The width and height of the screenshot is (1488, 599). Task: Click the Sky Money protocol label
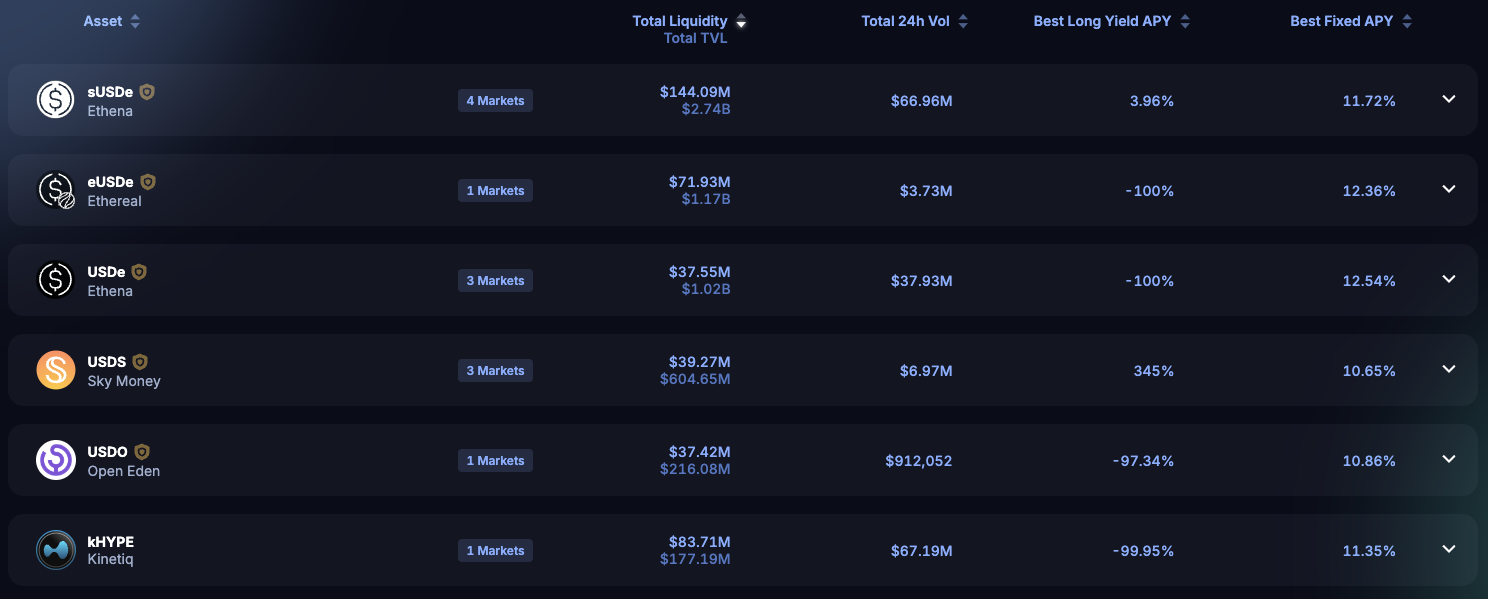(124, 381)
